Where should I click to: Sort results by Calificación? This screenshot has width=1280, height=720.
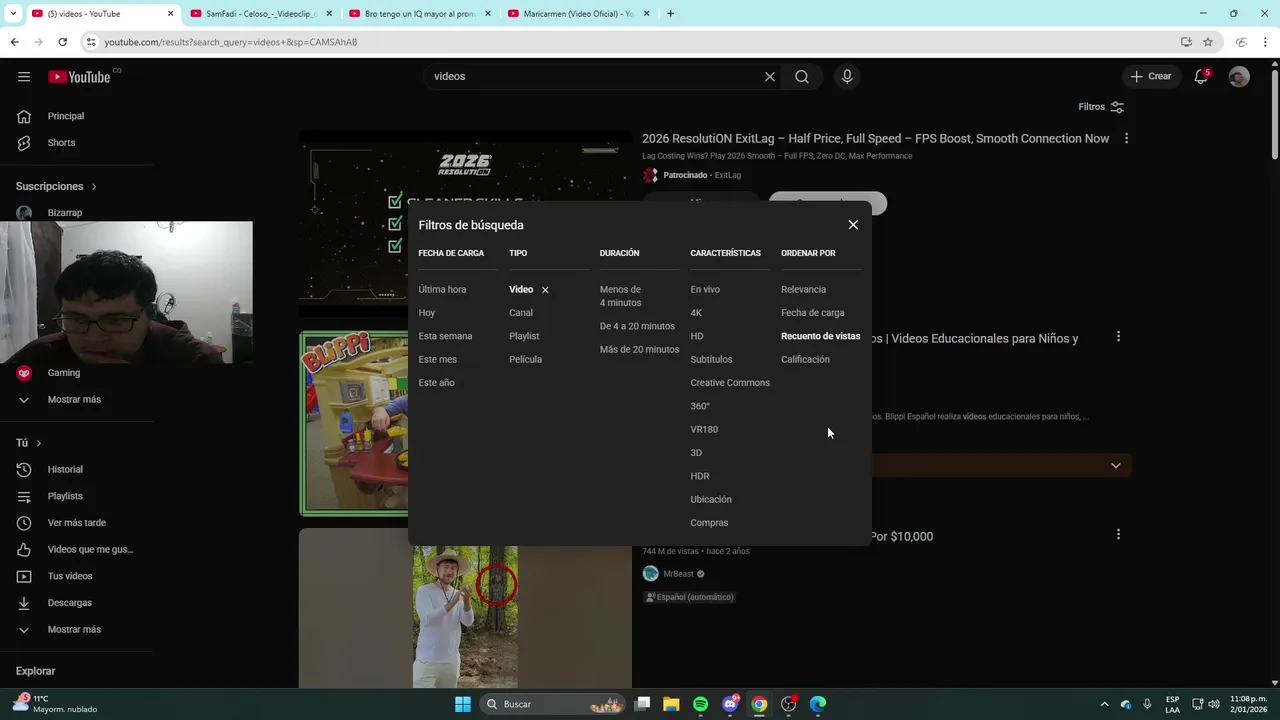[x=805, y=360]
